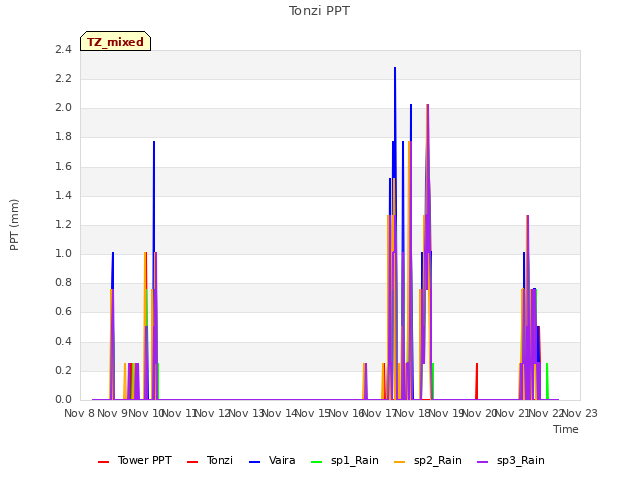640x480 pixels.
Task: Click the Nov 13 x-axis tick label
Action: 246,413
